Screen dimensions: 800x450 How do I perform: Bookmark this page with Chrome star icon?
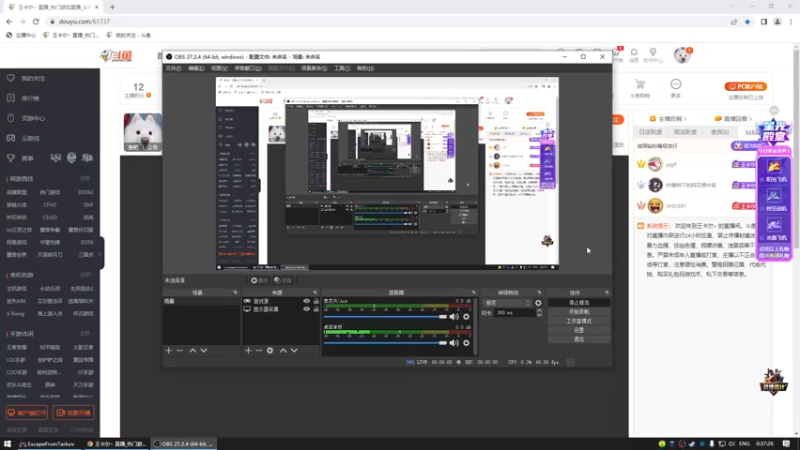(x=747, y=22)
